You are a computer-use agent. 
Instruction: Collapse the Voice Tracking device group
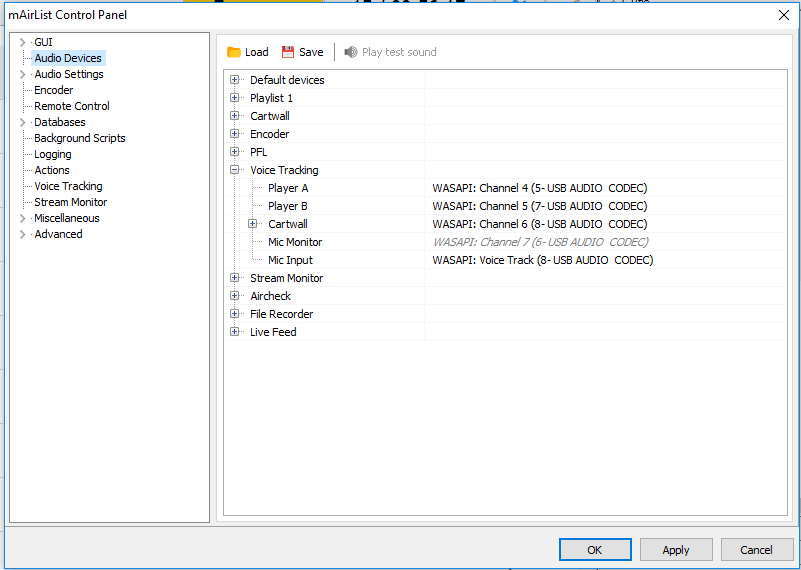tap(234, 170)
